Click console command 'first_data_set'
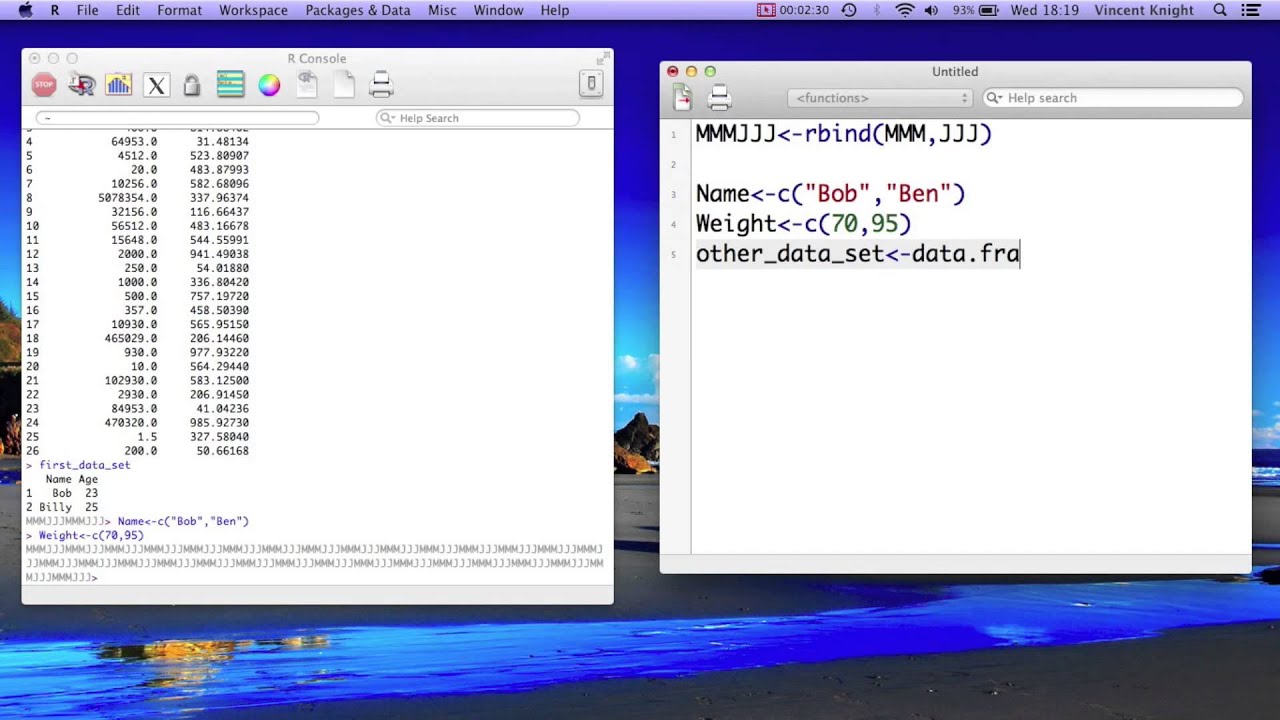1280x720 pixels. click(84, 465)
